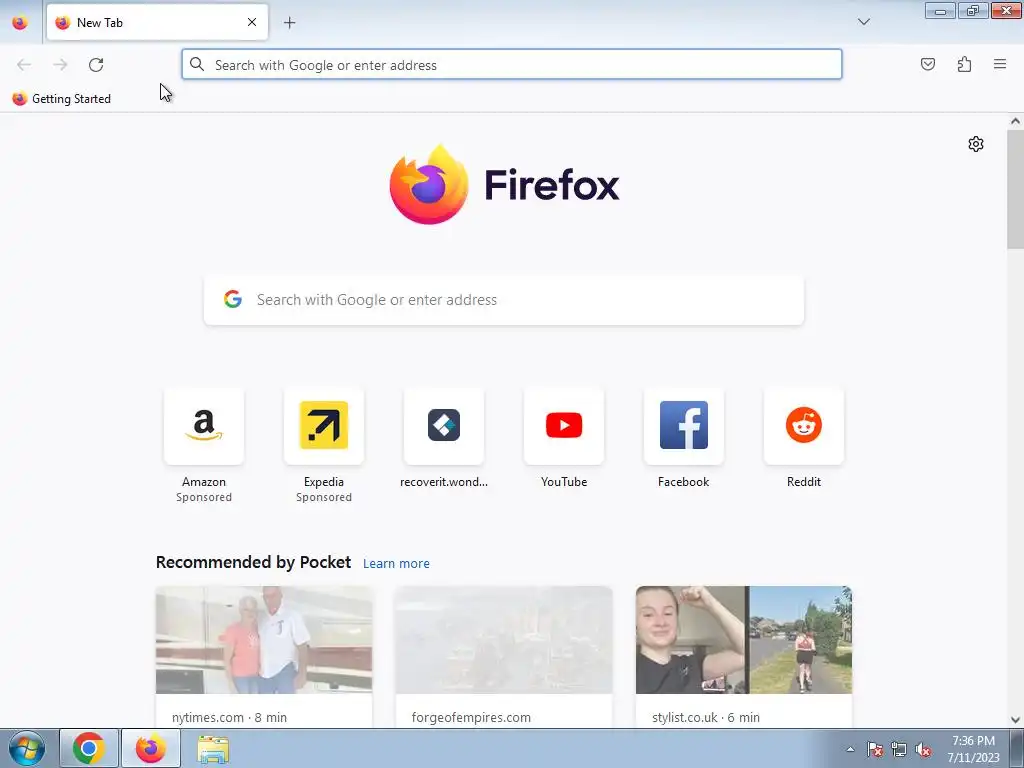
Task: Open Windows Explorer from taskbar
Action: point(213,749)
